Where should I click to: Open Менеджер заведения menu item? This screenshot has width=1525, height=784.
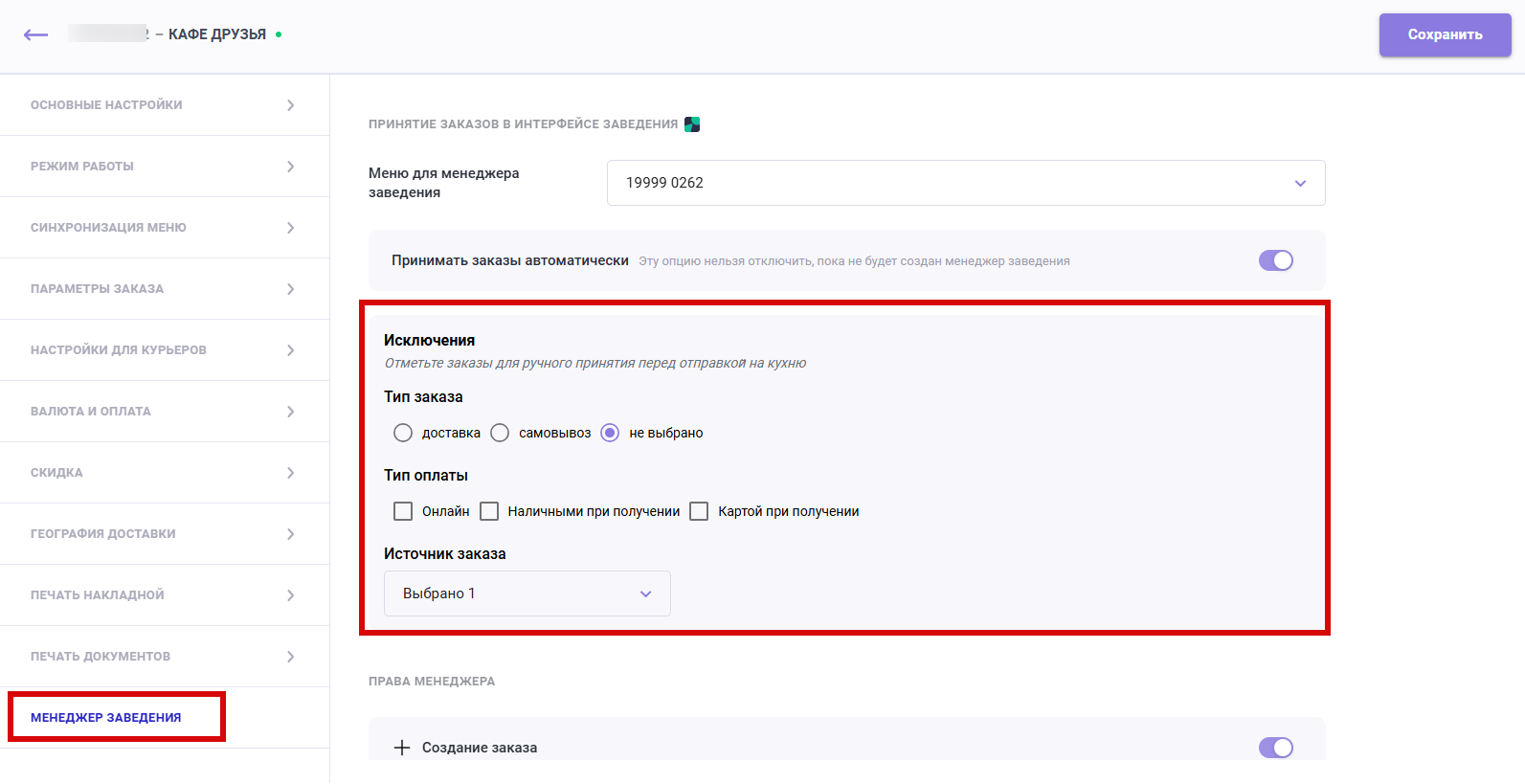[x=106, y=718]
